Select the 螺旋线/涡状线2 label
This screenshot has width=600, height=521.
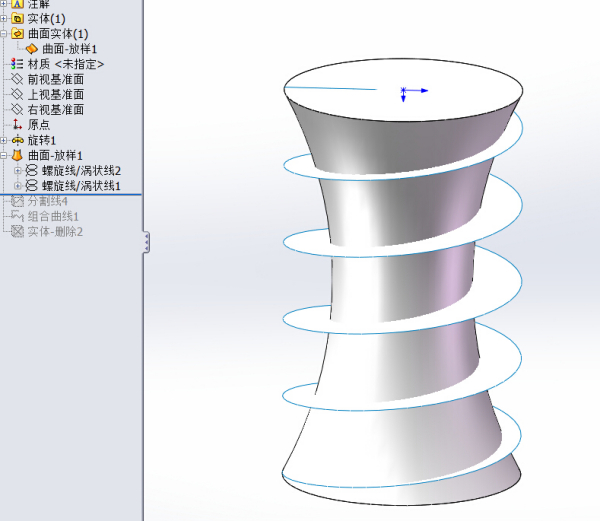click(81, 171)
